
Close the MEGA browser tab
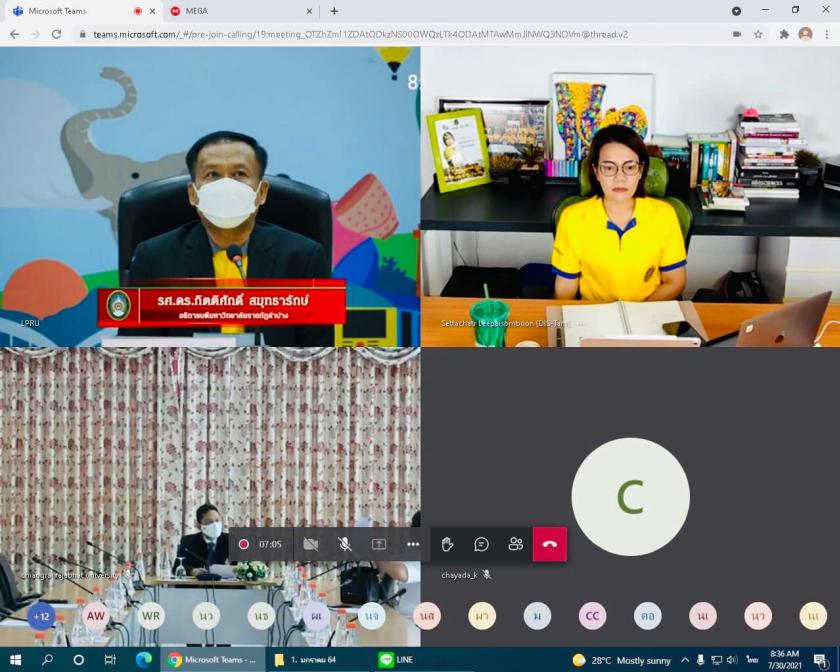tap(309, 11)
